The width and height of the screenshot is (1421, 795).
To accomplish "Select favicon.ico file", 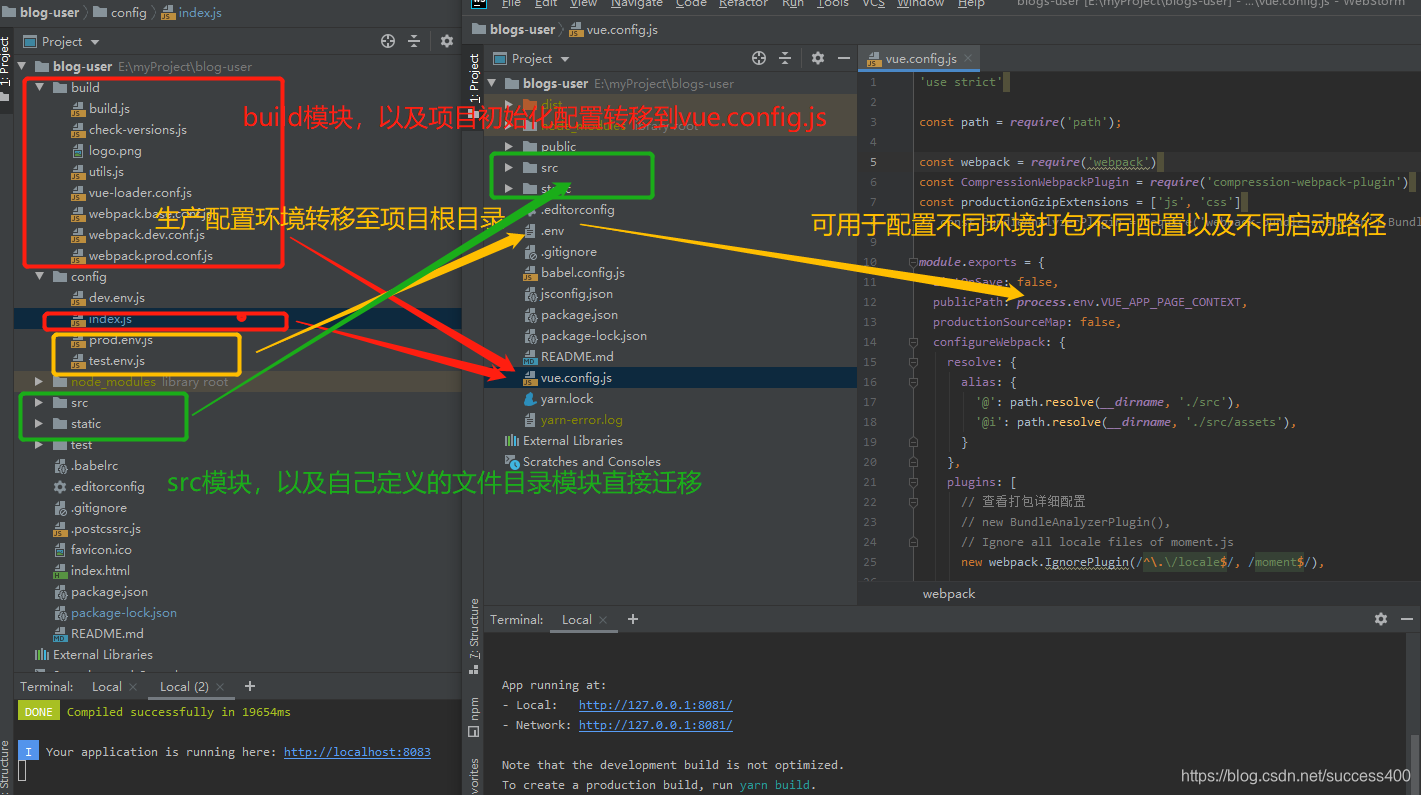I will pos(92,550).
